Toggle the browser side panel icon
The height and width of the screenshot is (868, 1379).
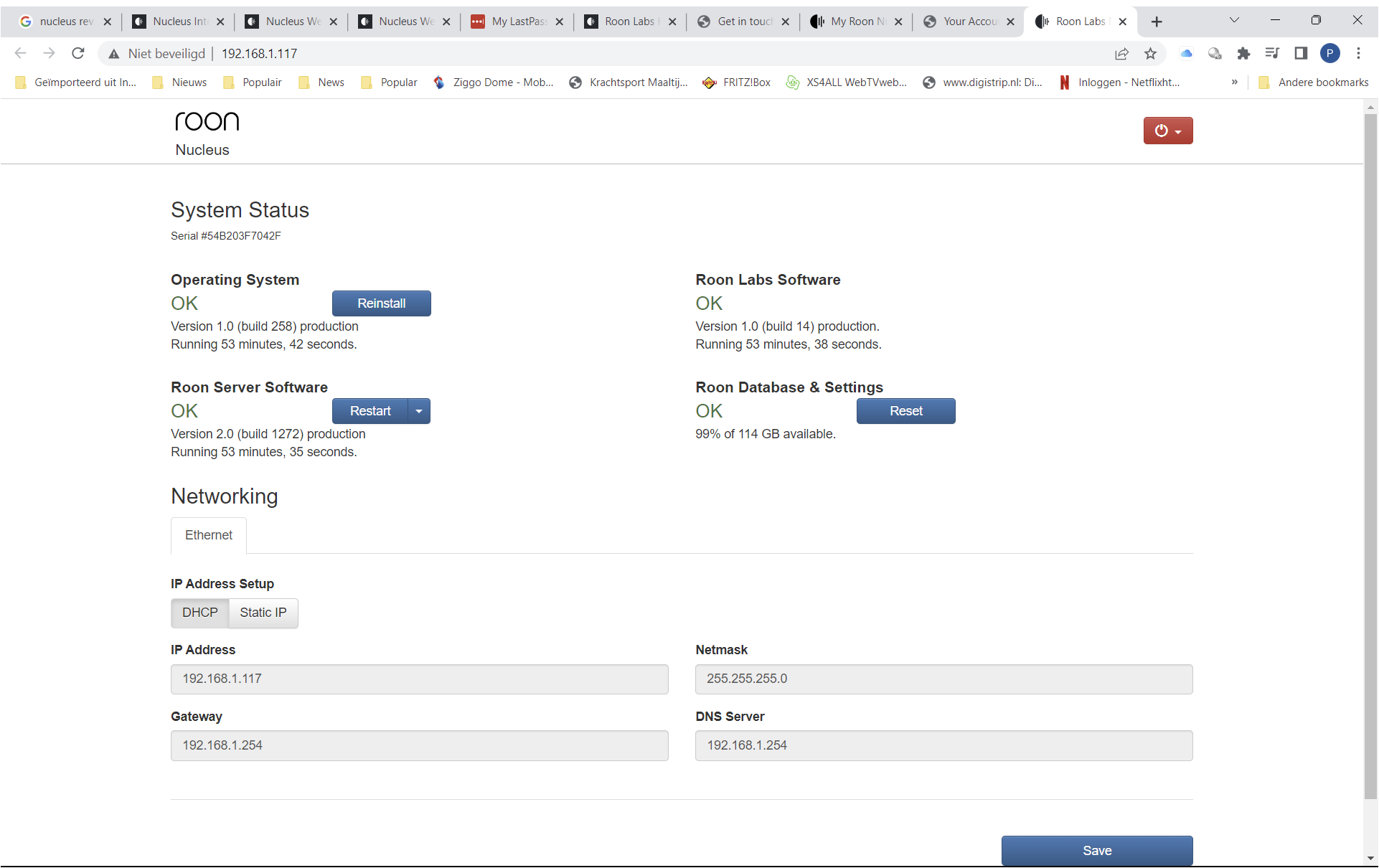tap(1301, 54)
